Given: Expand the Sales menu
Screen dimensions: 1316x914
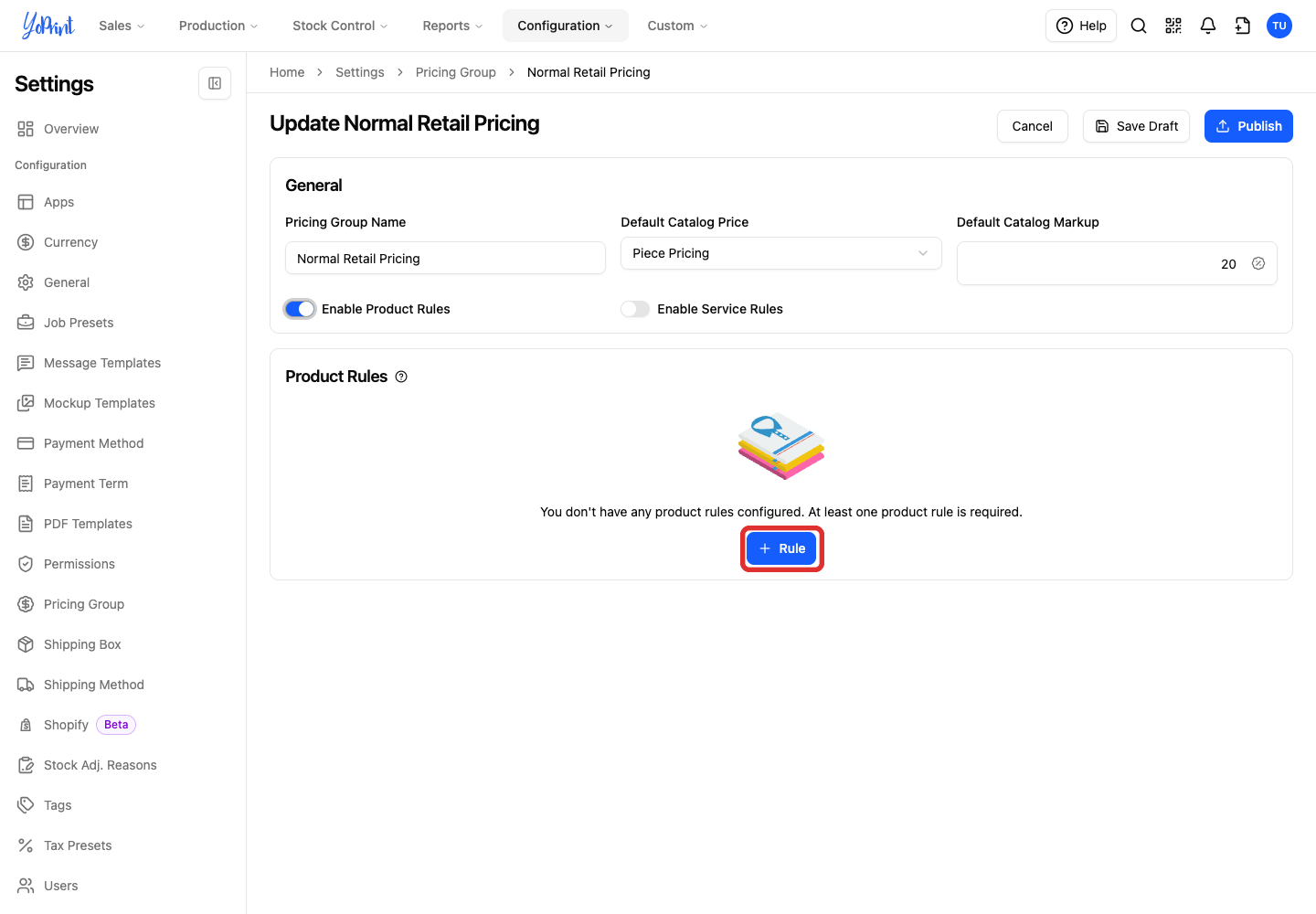Looking at the screenshot, I should point(122,26).
